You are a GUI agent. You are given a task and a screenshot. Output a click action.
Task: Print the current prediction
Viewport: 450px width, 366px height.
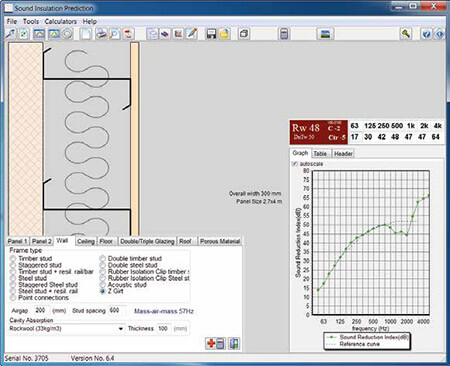101,34
